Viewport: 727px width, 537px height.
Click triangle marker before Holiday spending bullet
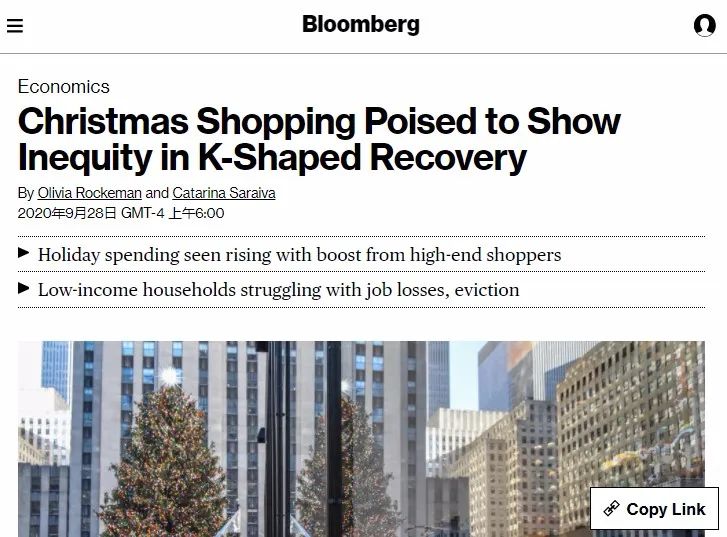click(x=24, y=254)
